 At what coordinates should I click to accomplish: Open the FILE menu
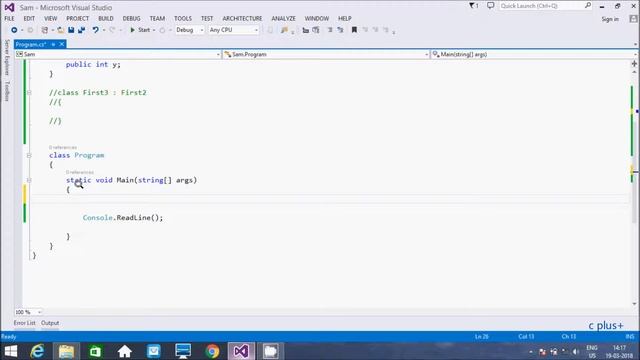click(9, 19)
